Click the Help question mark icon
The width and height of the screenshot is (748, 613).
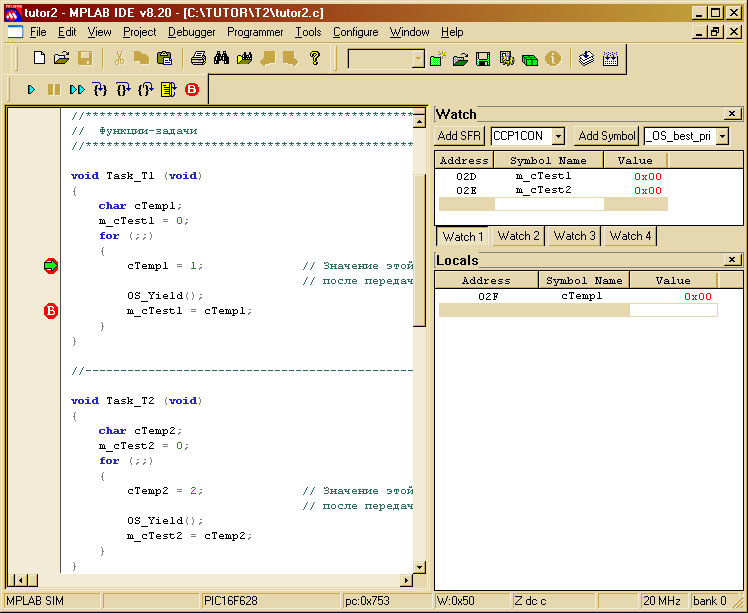(315, 59)
